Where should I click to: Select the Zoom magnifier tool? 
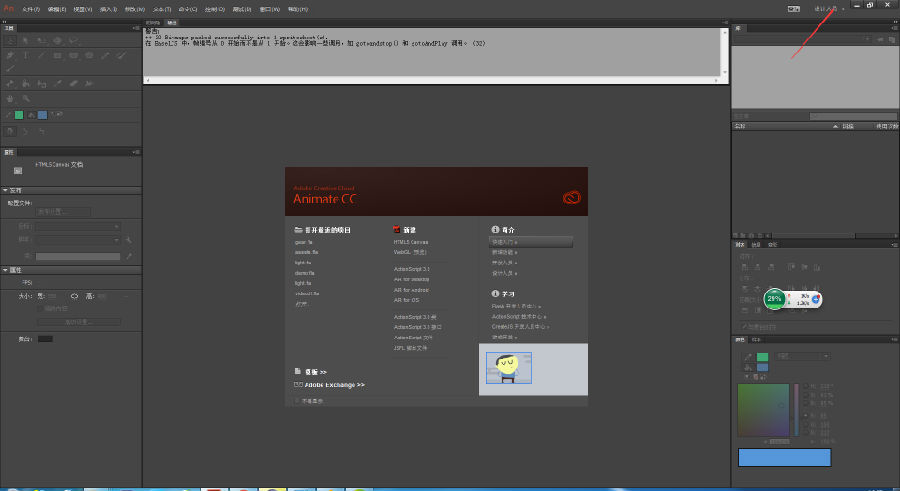26,99
